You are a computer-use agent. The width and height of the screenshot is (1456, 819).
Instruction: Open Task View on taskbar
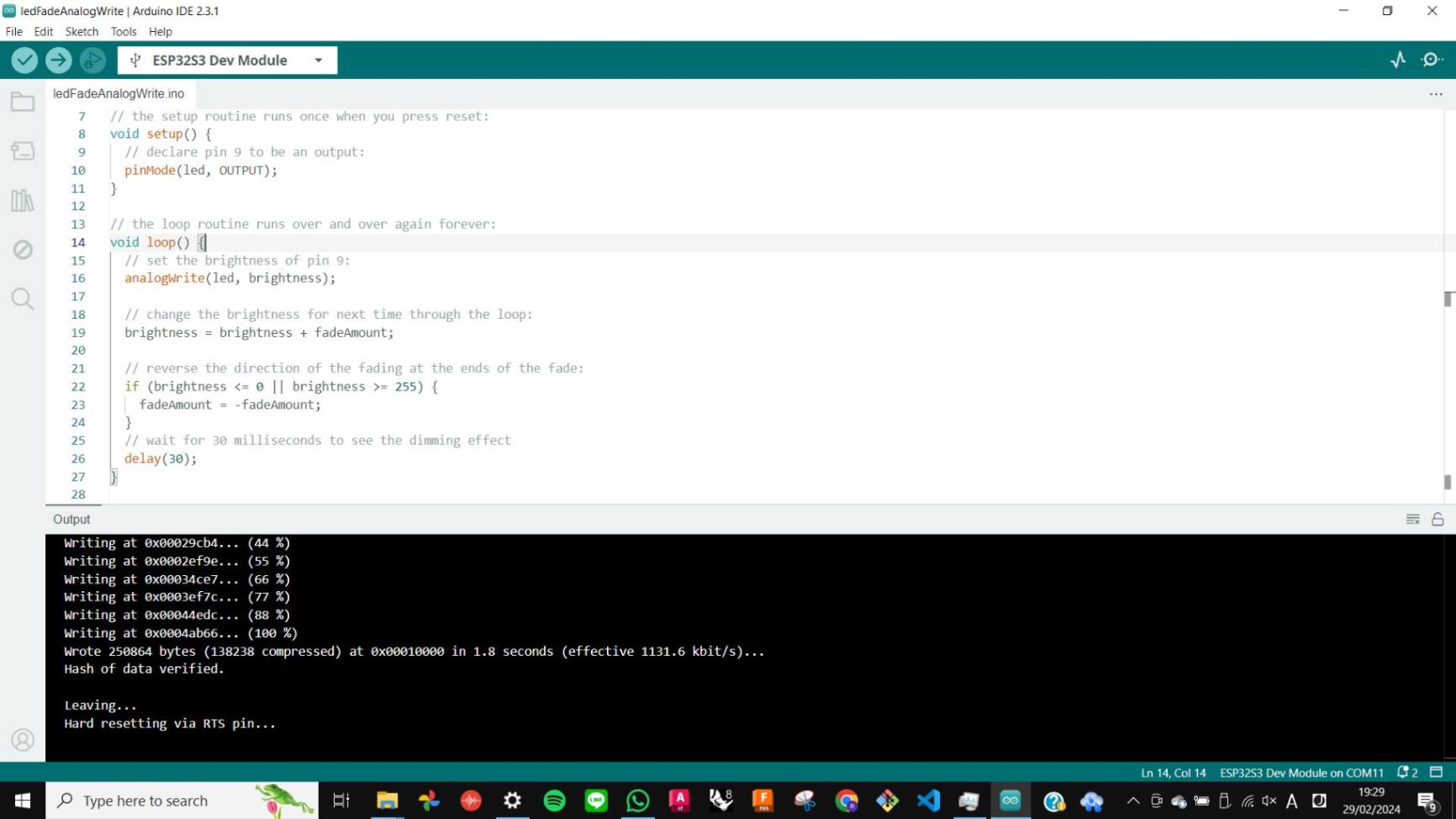pyautogui.click(x=341, y=801)
